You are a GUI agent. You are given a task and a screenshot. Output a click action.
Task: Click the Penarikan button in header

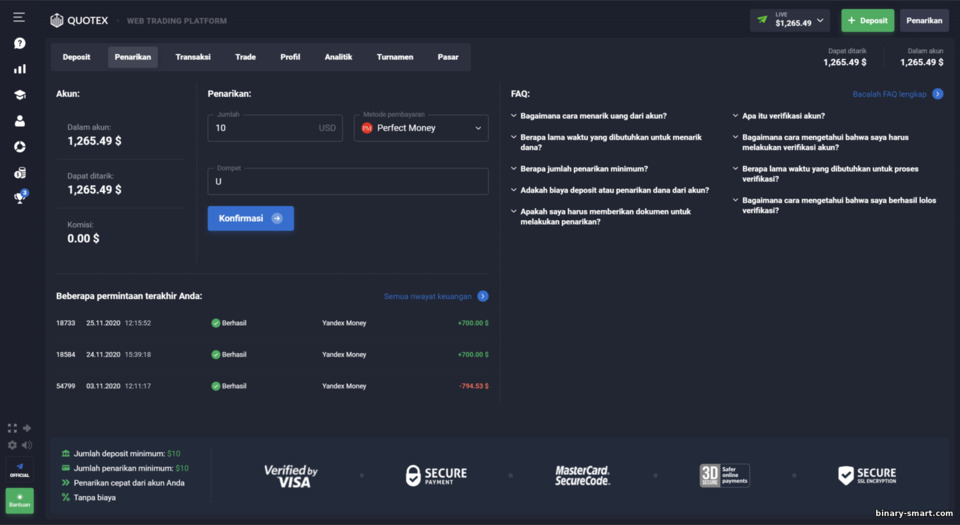[924, 20]
